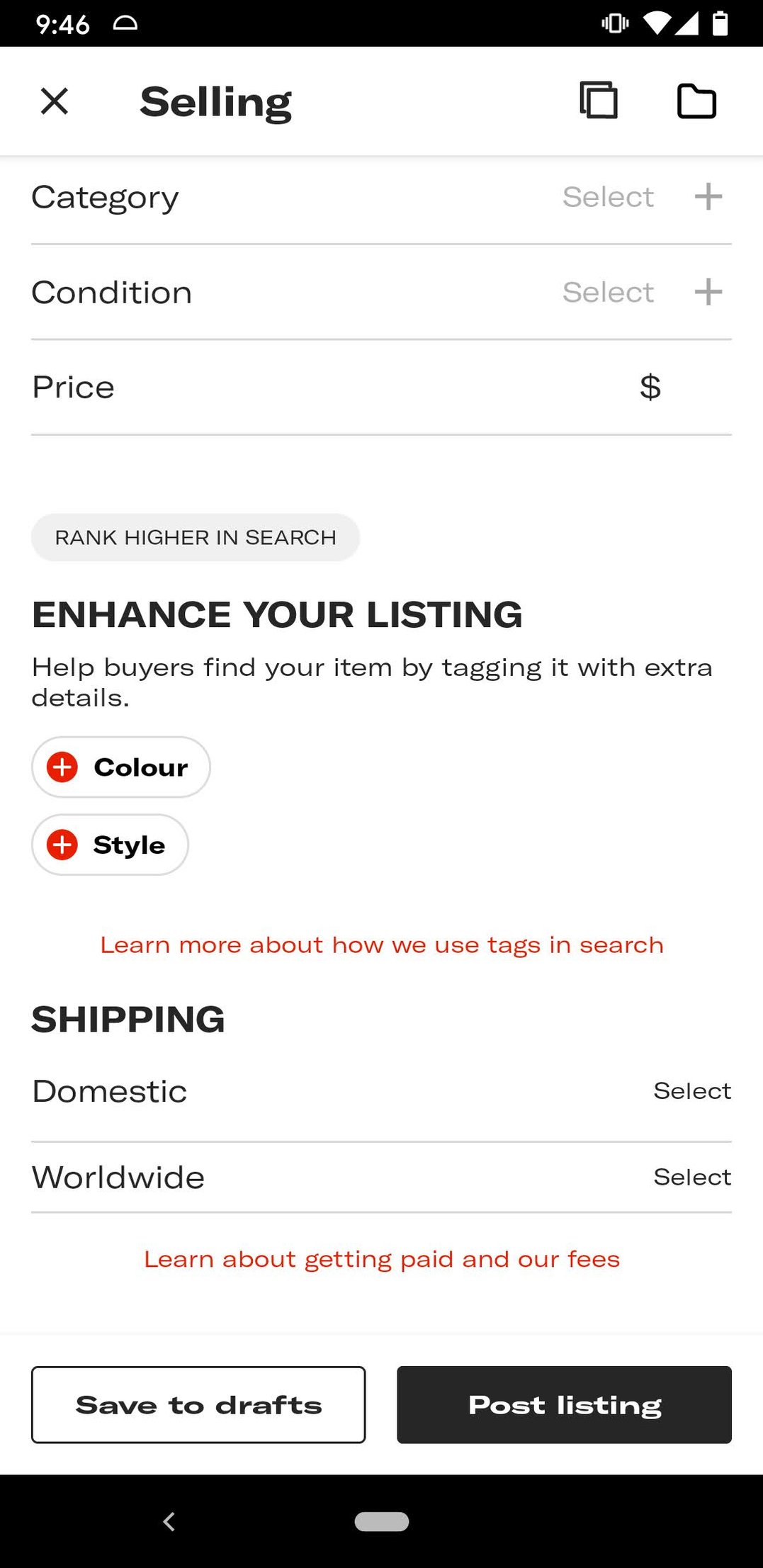Open Domestic shipping selection
The width and height of the screenshot is (763, 1568).
[692, 1091]
